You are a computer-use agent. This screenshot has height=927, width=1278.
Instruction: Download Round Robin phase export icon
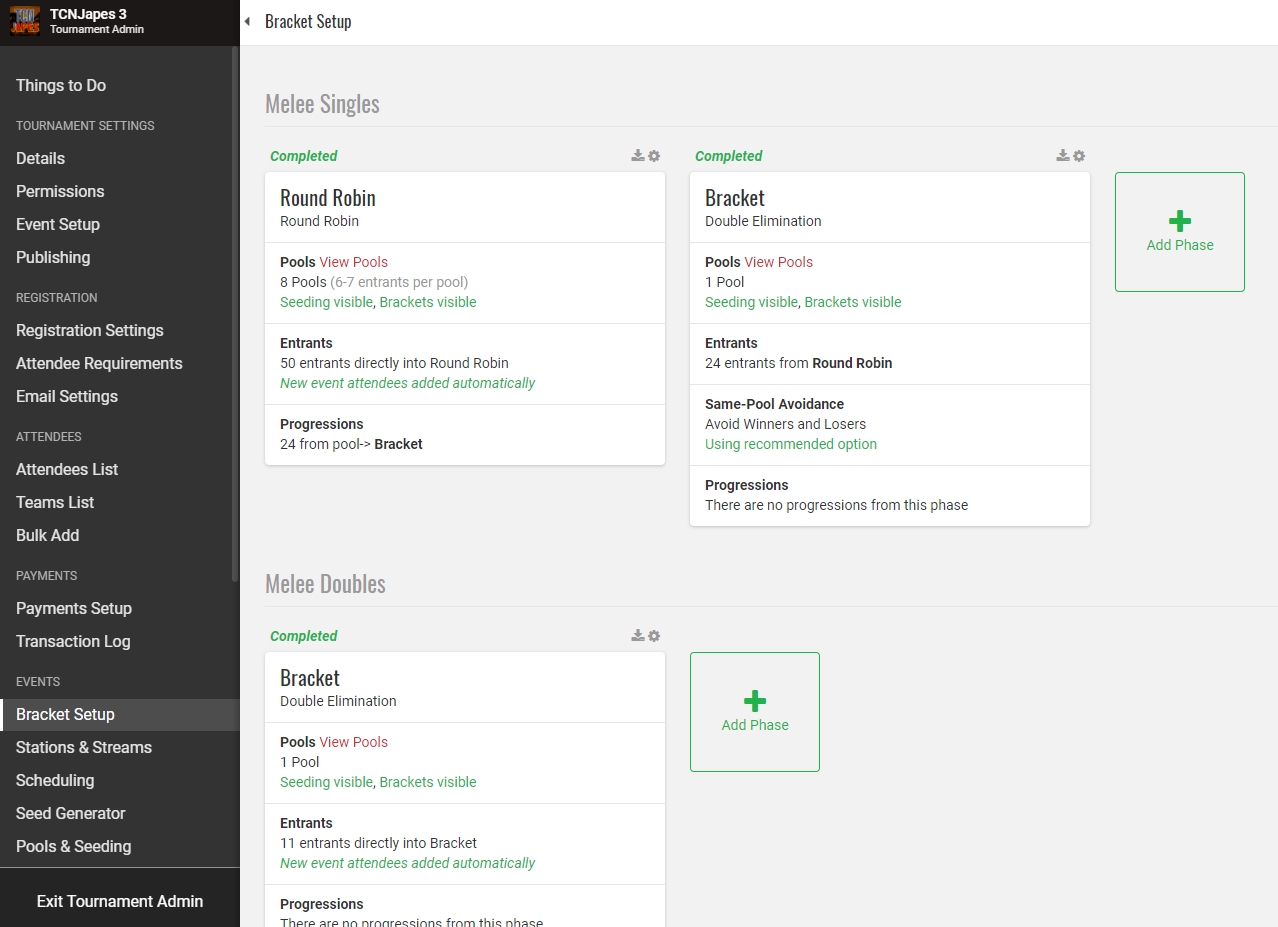click(x=638, y=156)
